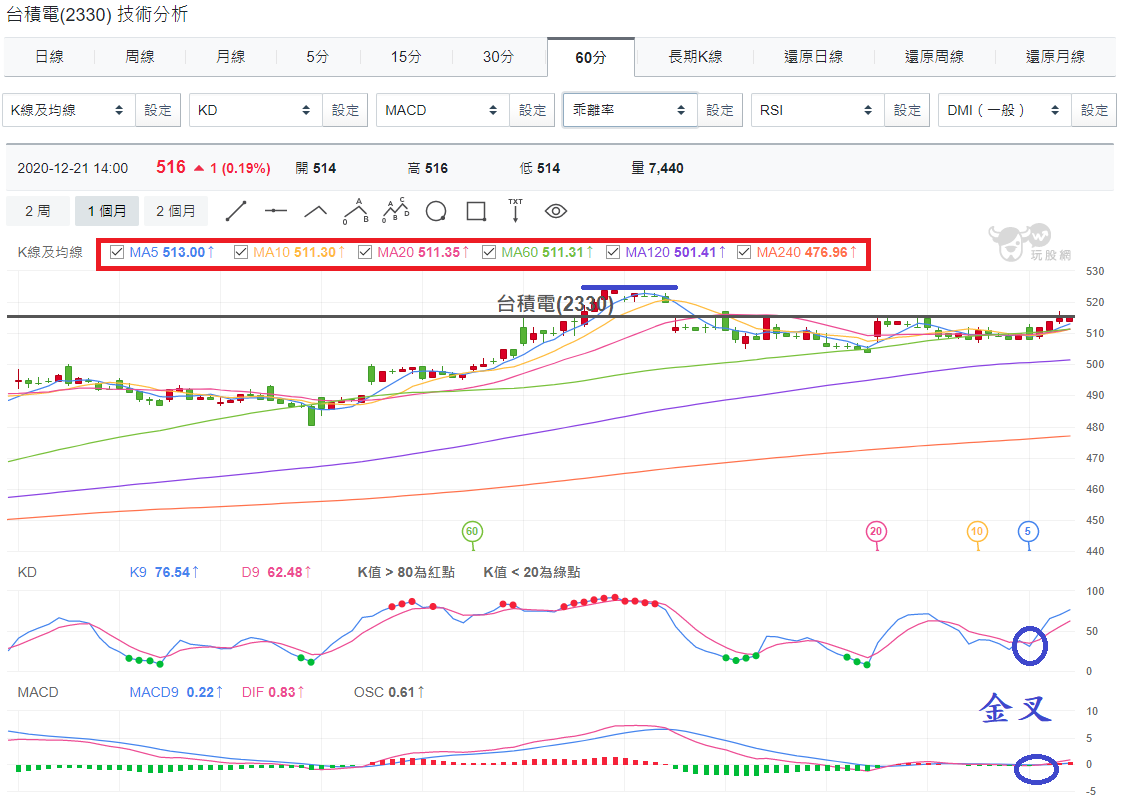Switch to the 還原月線 tab
This screenshot has height=797, width=1126.
pyautogui.click(x=1055, y=57)
